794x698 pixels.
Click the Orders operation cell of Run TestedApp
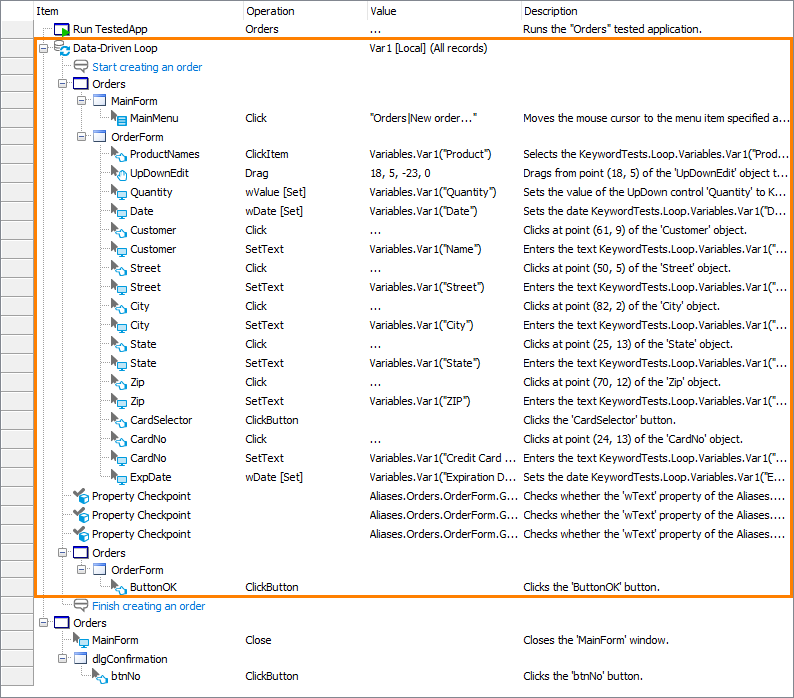262,29
